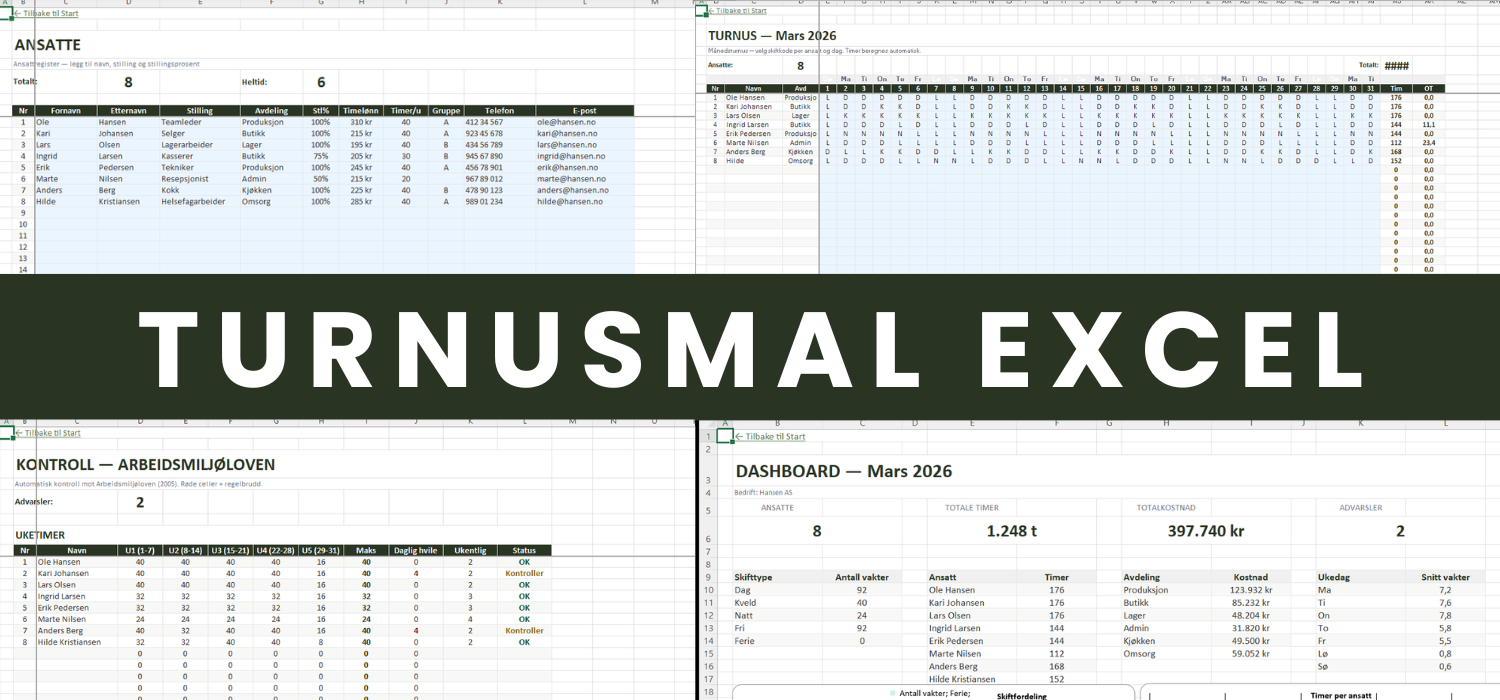Click the 'Stilling' column header in Ansatte

pos(199,111)
